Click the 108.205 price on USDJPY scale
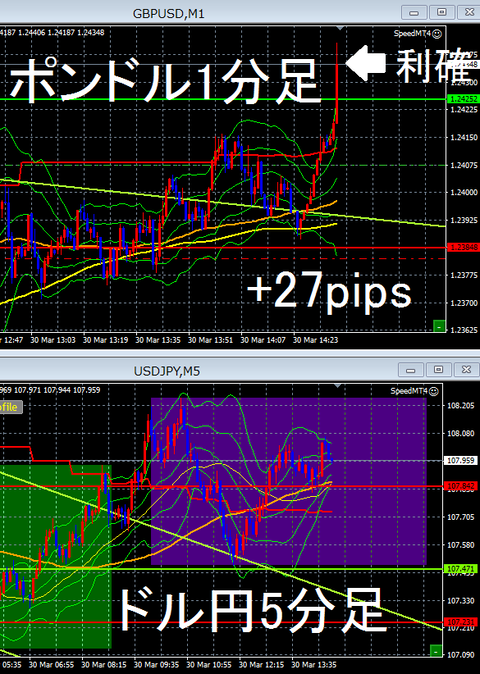 point(461,405)
